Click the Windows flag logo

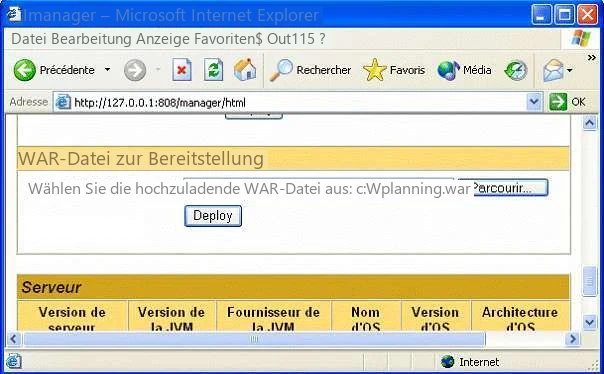(581, 39)
